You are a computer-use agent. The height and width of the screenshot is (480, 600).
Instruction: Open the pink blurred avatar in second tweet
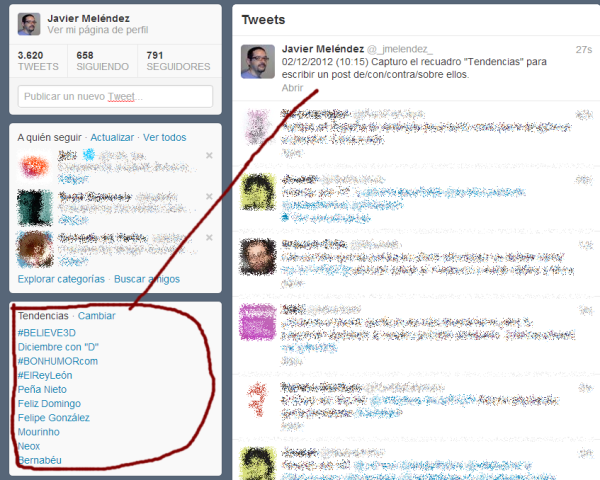258,127
